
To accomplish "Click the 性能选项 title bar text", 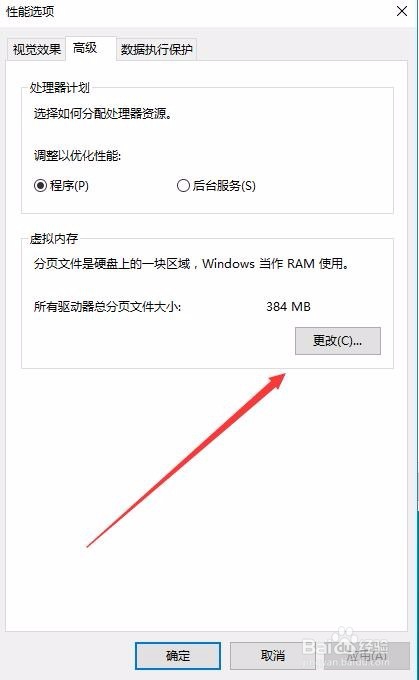I will (x=30, y=11).
